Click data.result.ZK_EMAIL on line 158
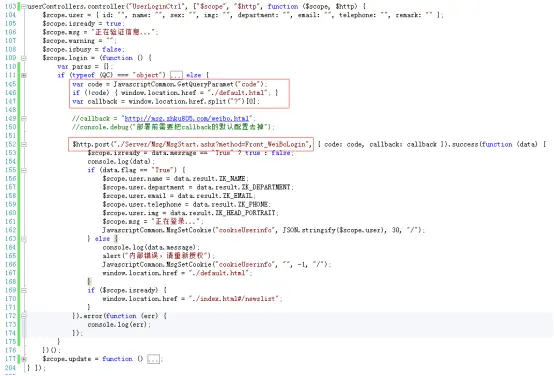554x376 pixels. (215, 196)
